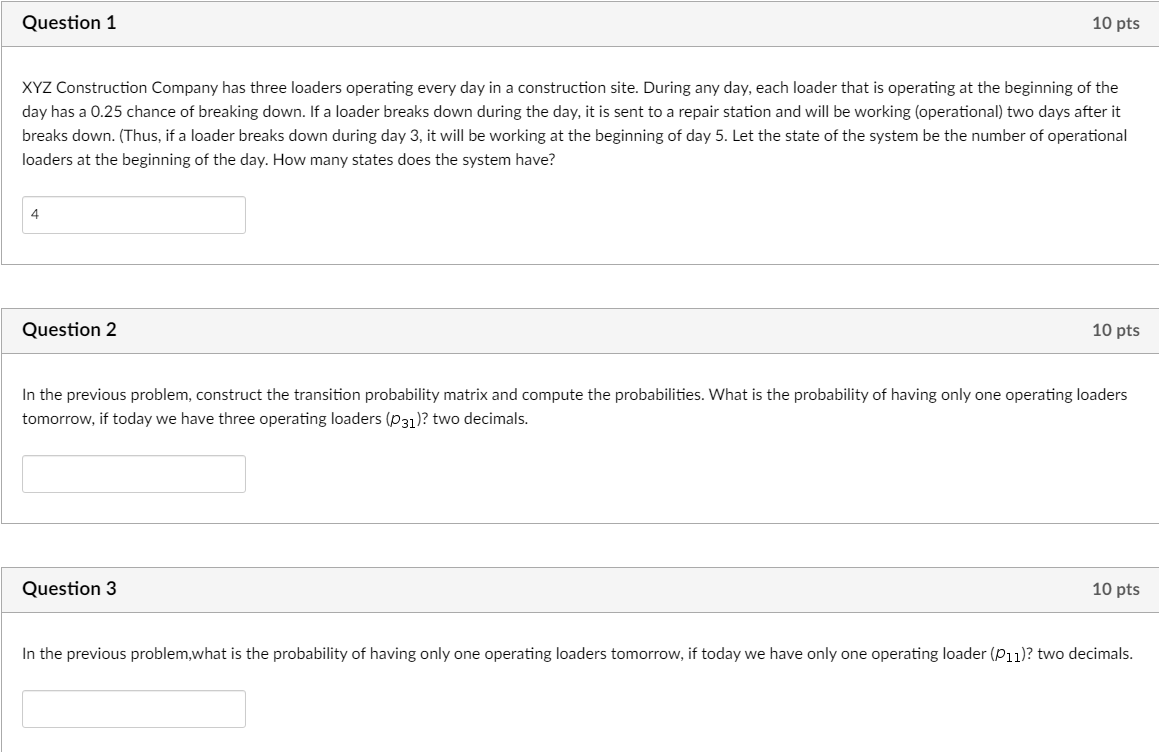Click the Question 2 header bar
Image resolution: width=1159 pixels, height=752 pixels.
tap(580, 329)
